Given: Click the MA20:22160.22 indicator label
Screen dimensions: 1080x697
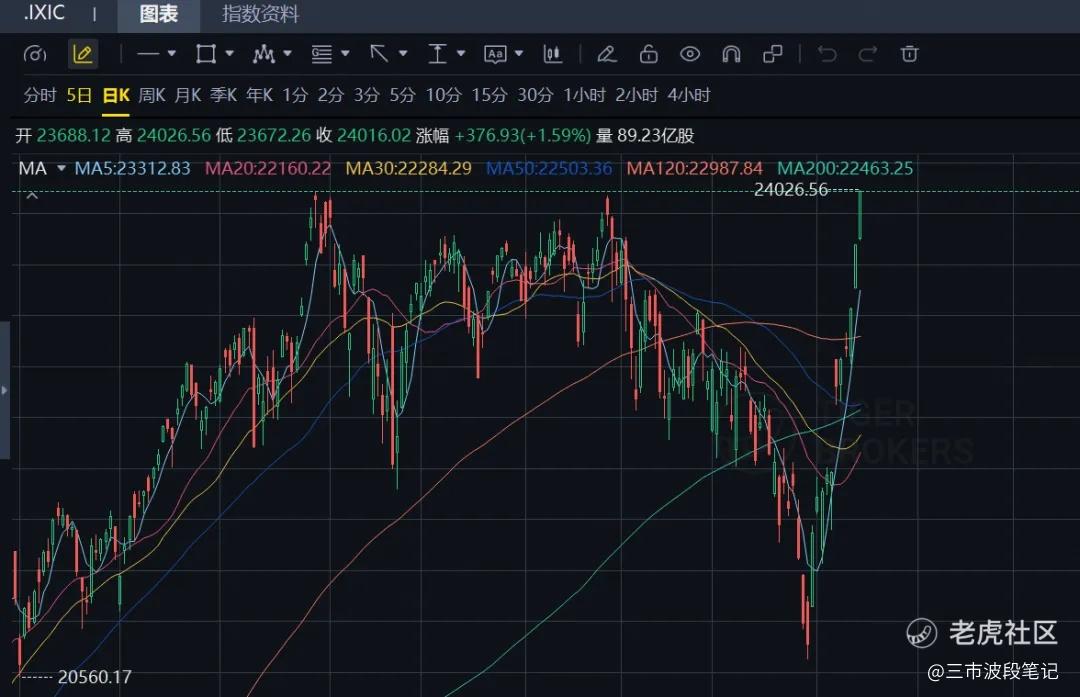Looking at the screenshot, I should pos(268,168).
